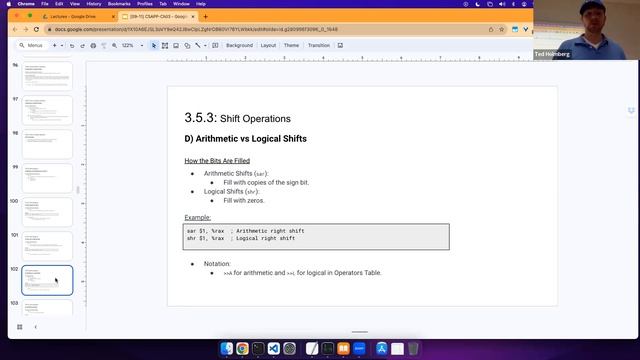The image size is (640, 360).
Task: Close the CSAPP presentation tab
Action: point(193,16)
